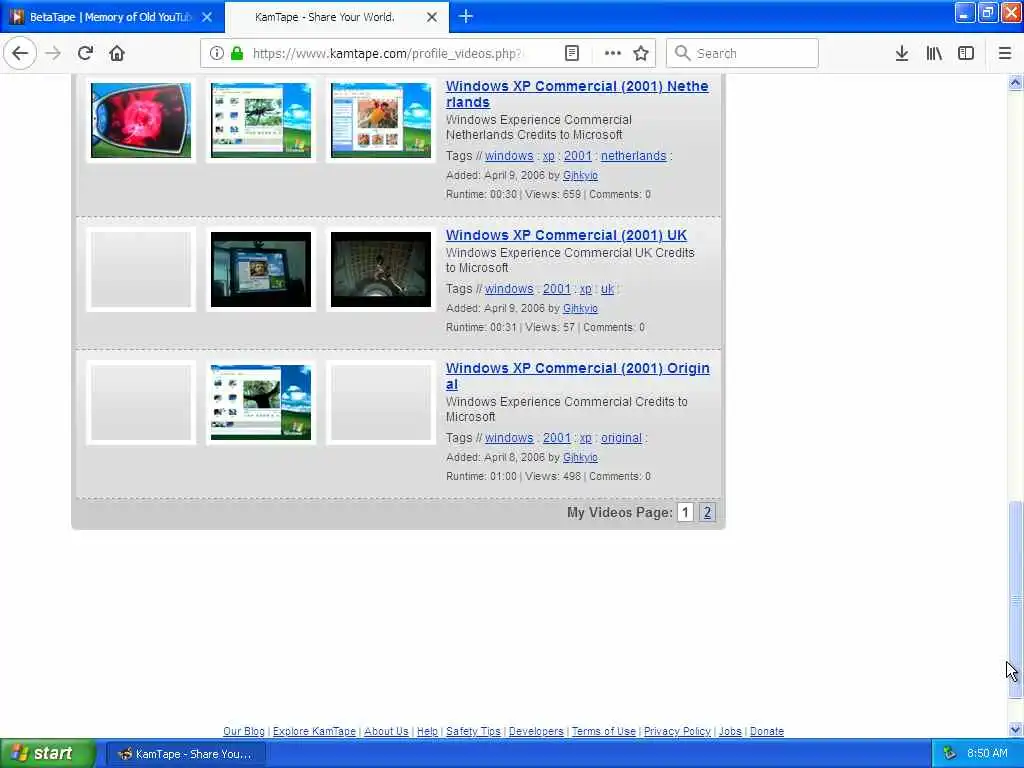Open Windows XP Commercial (2001) Original video
This screenshot has height=768, width=1024.
(577, 376)
